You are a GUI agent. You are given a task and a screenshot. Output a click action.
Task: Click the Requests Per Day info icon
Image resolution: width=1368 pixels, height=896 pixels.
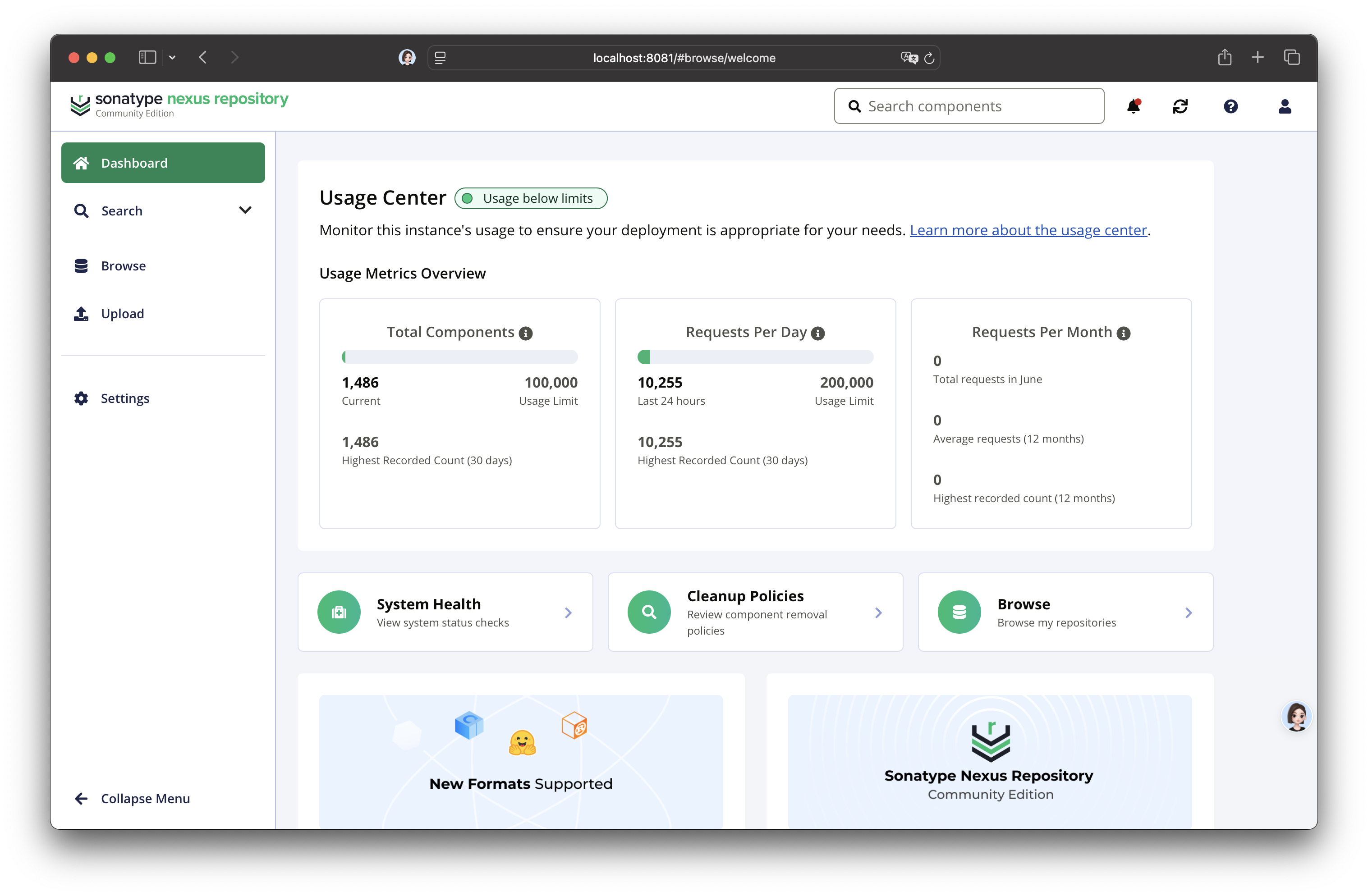coord(818,334)
